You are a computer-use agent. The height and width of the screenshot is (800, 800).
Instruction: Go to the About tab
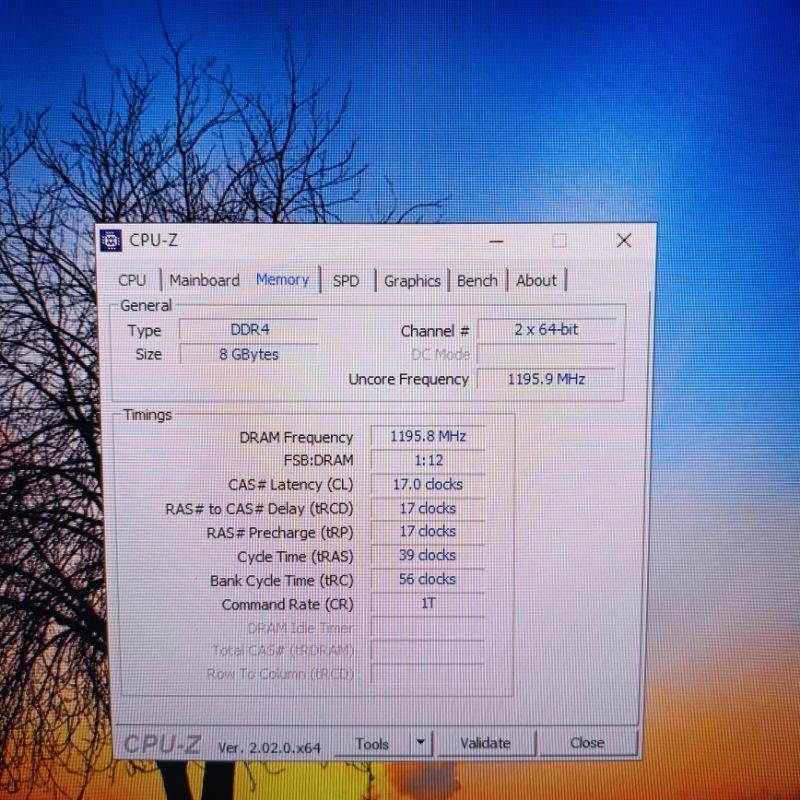[536, 281]
